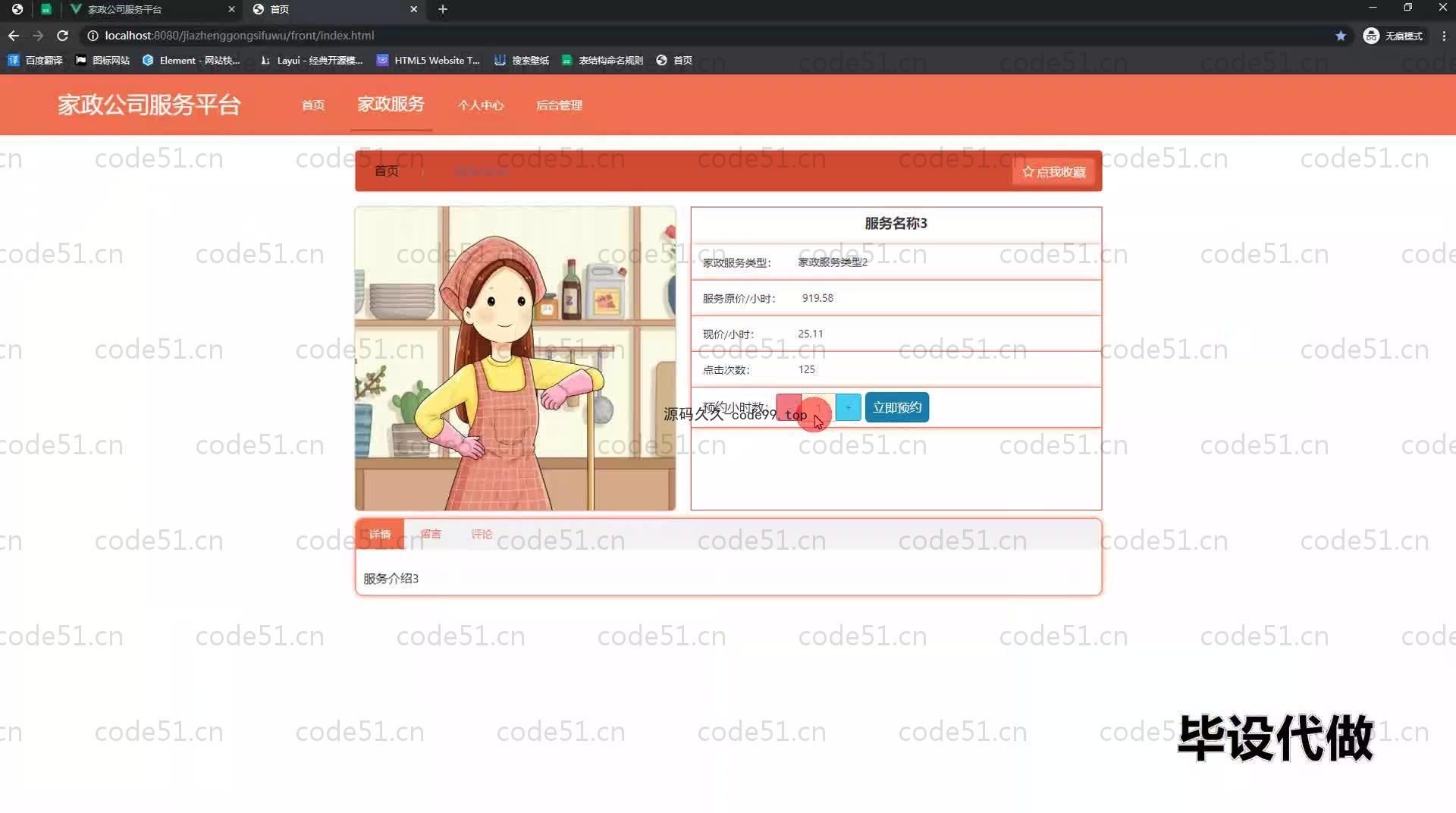Click the 首页 breadcrumb link
The image size is (1456, 813).
387,171
